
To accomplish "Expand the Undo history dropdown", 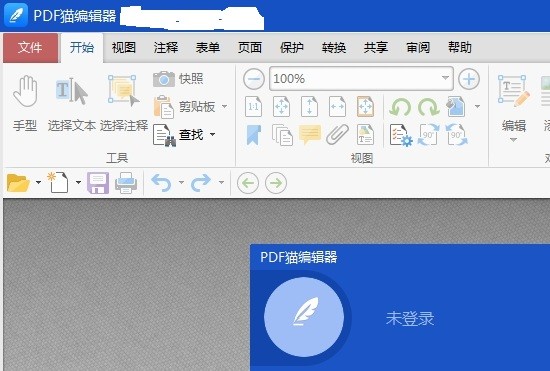I will tap(181, 182).
